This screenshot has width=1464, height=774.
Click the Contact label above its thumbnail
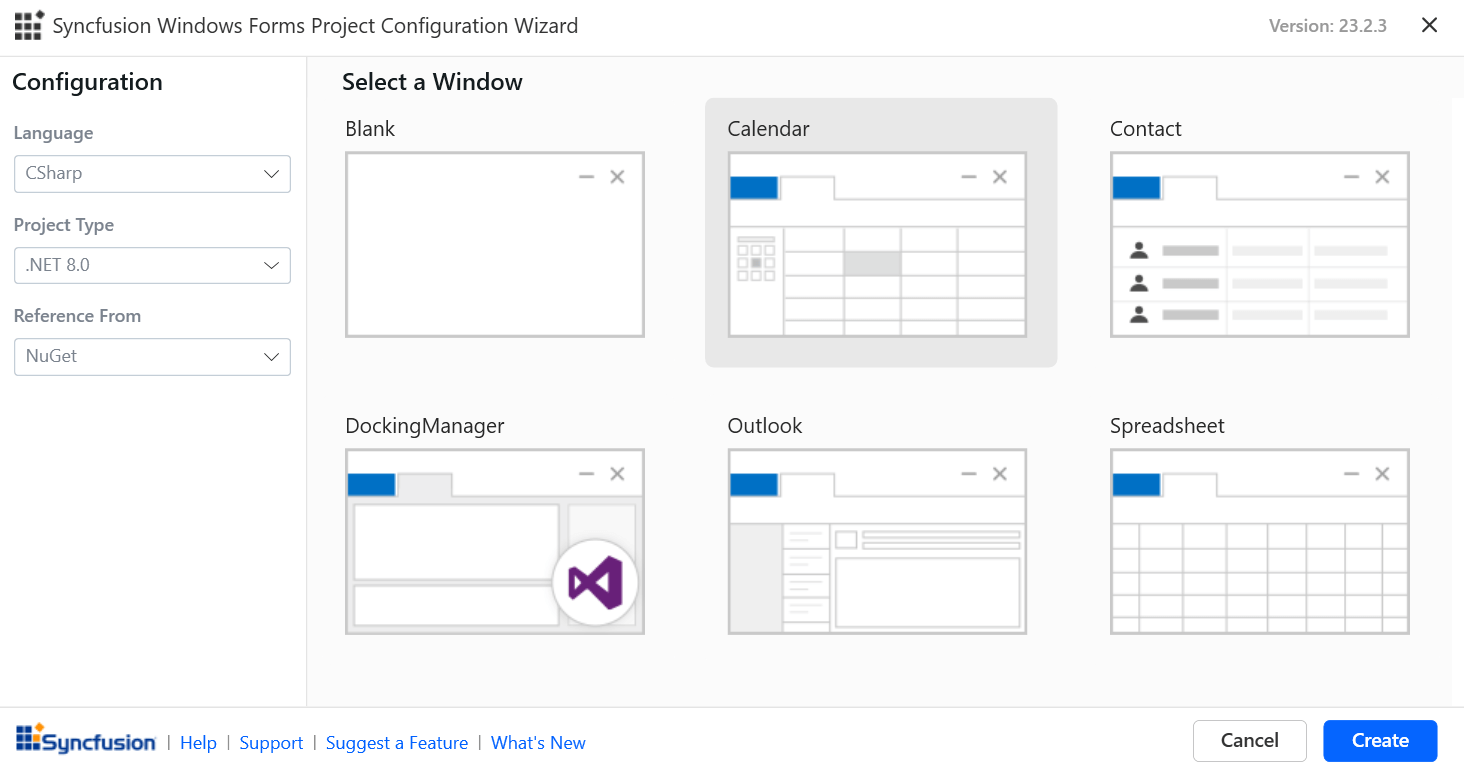point(1146,129)
